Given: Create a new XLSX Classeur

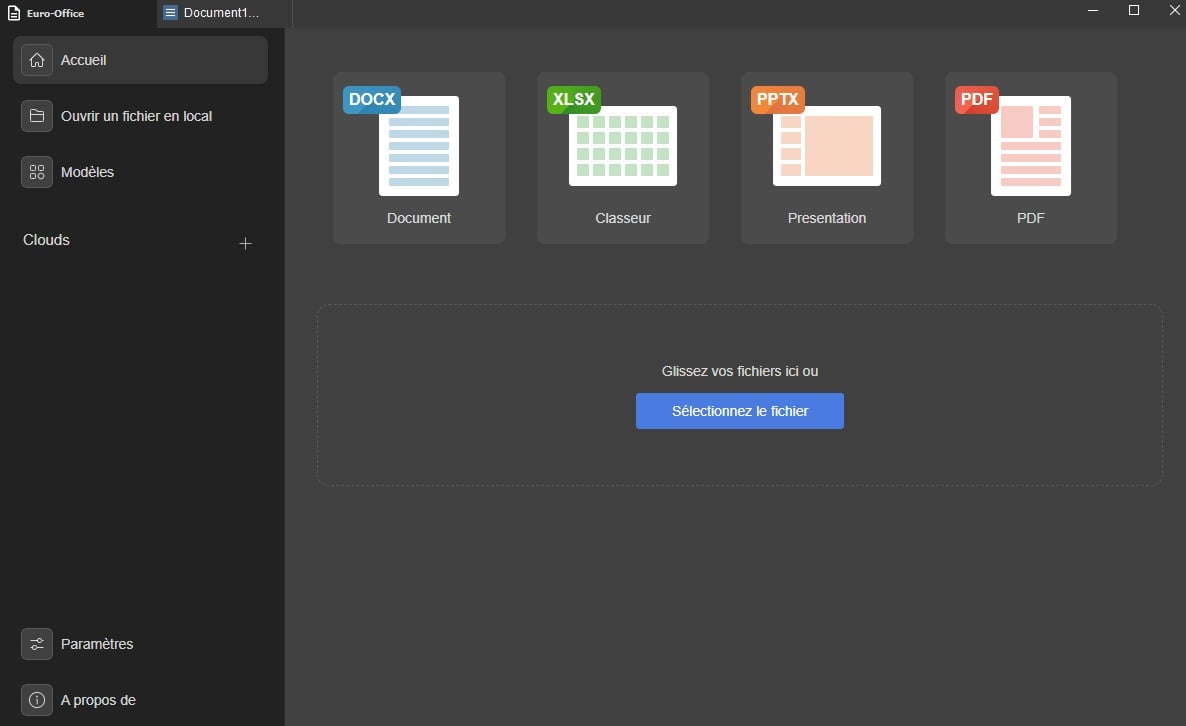Looking at the screenshot, I should [x=622, y=157].
